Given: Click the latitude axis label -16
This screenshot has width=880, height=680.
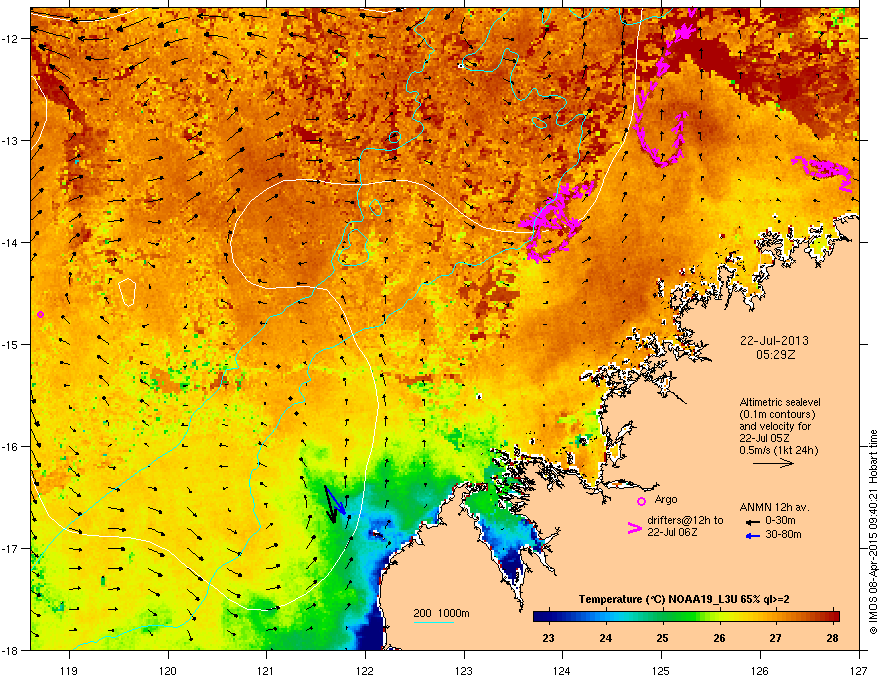Looking at the screenshot, I should [11, 446].
